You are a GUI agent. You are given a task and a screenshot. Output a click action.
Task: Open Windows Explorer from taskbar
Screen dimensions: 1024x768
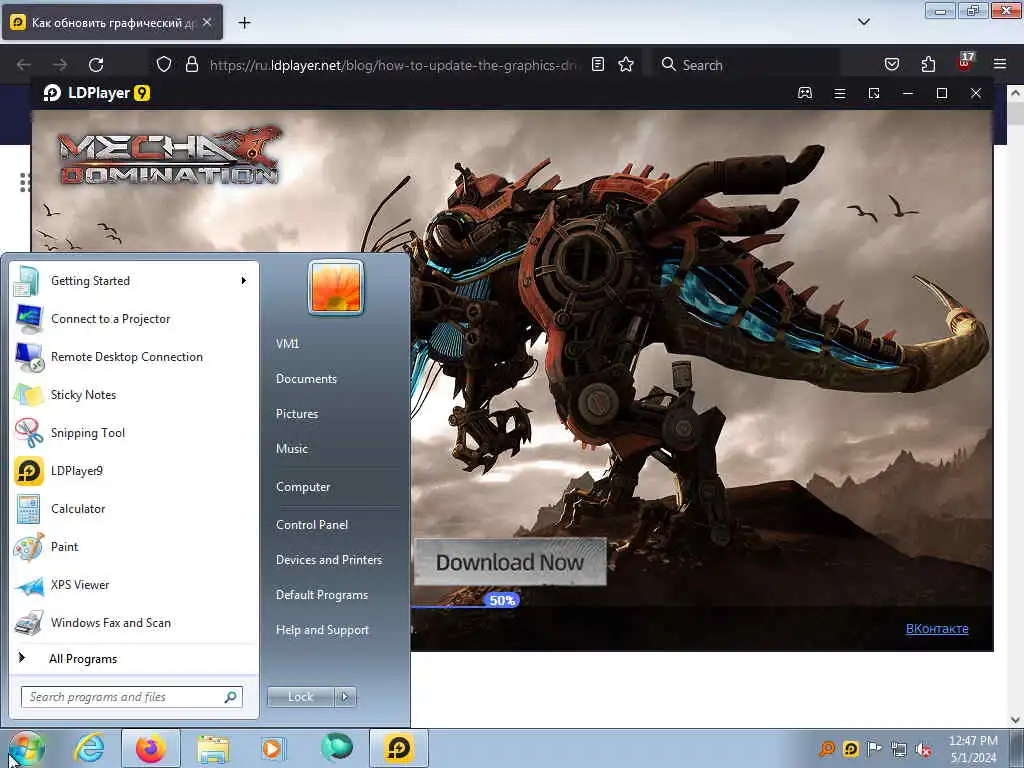coord(213,750)
